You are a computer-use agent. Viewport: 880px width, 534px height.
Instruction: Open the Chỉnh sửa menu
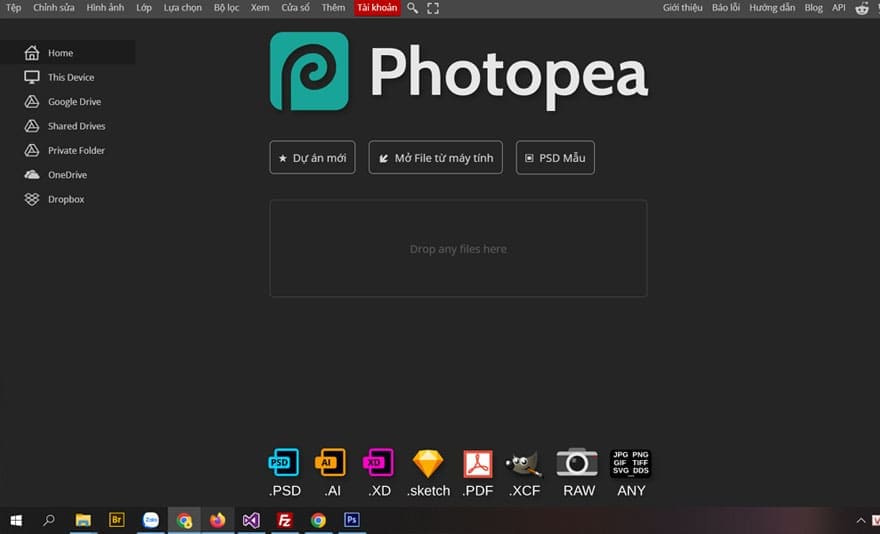(54, 8)
